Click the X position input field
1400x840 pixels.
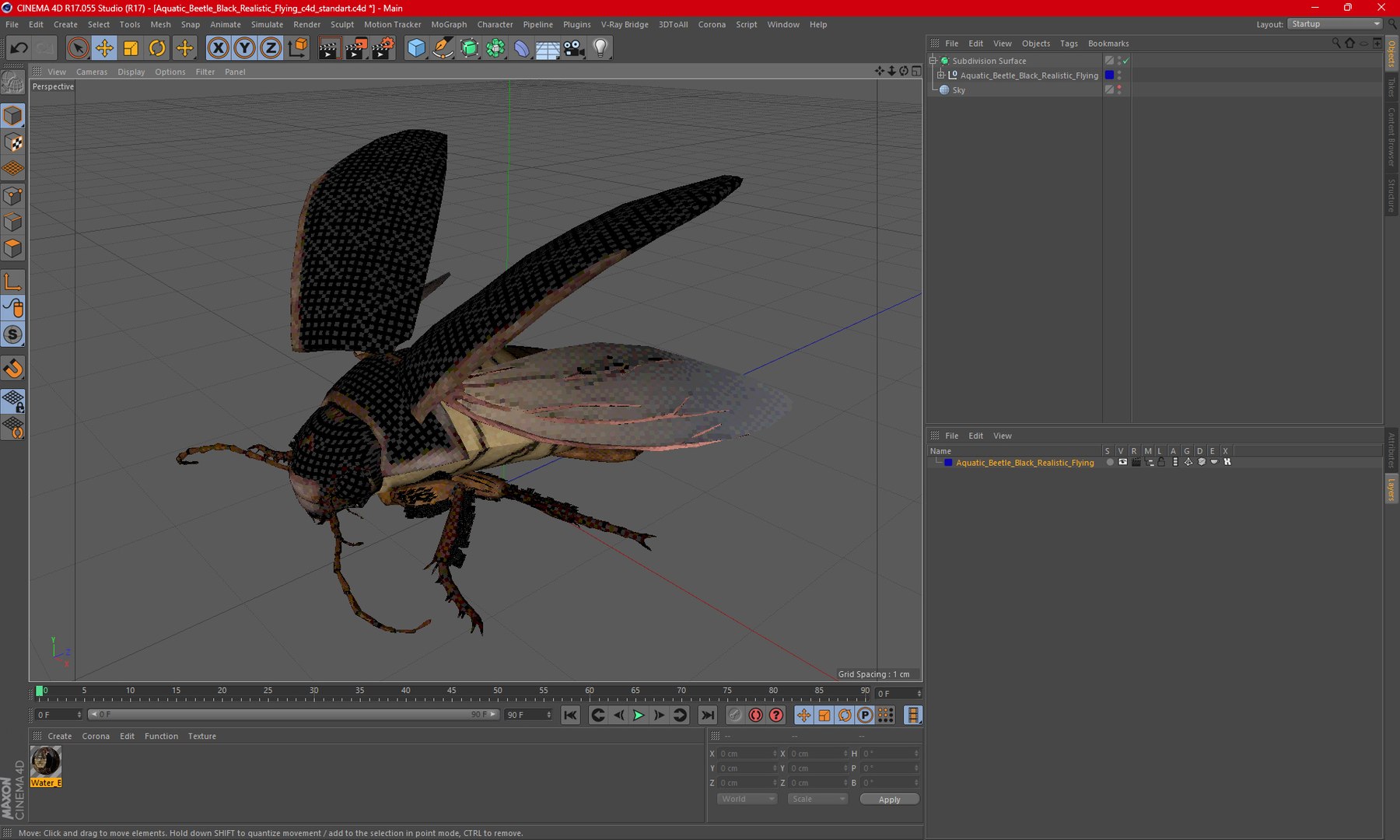[x=747, y=754]
